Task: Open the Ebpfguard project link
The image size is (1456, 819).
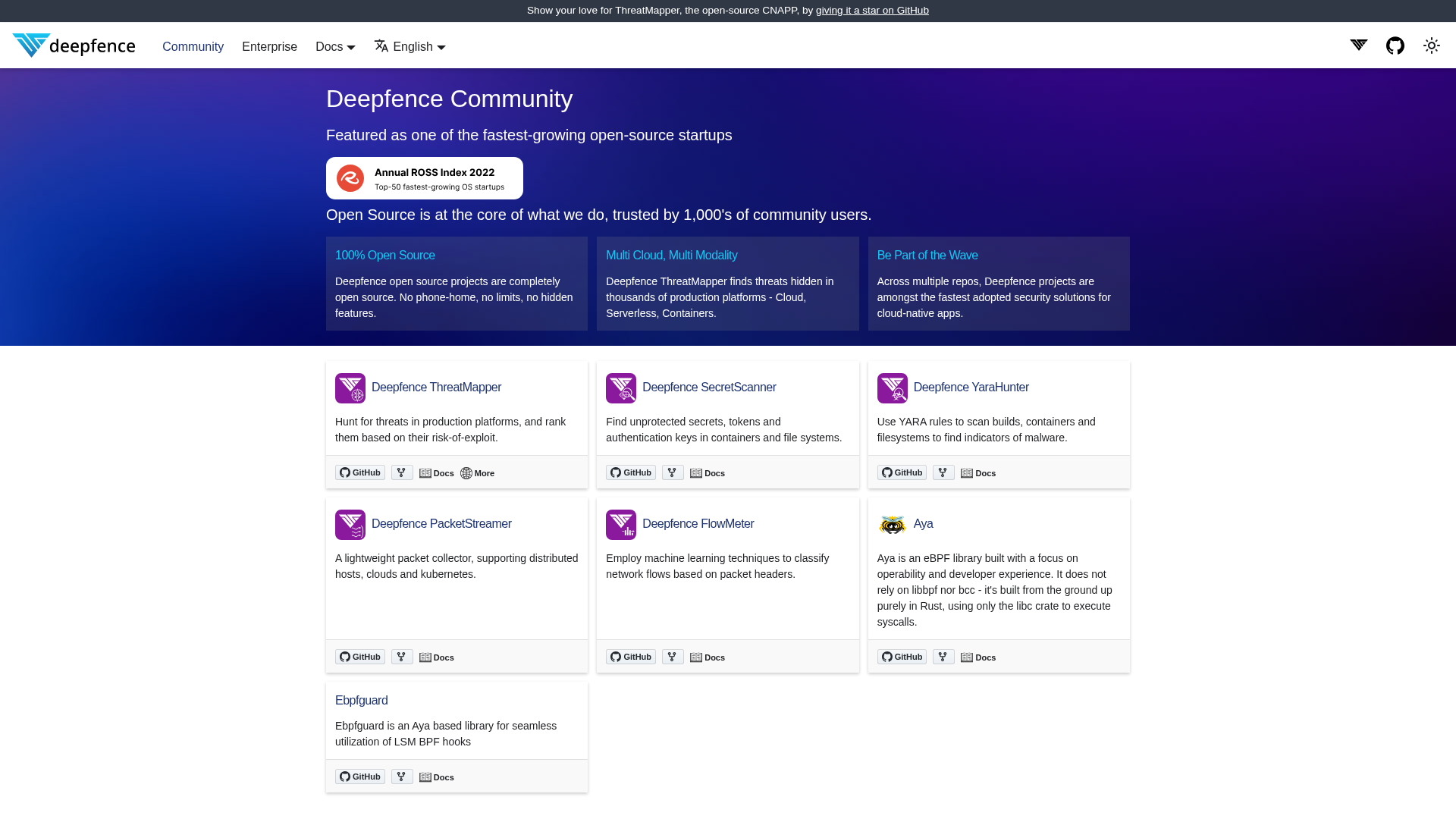Action: [x=361, y=700]
